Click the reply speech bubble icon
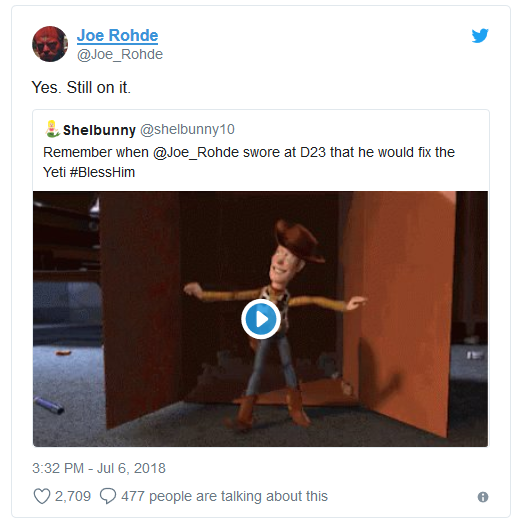Image resolution: width=525 pixels, height=528 pixels. tap(108, 496)
